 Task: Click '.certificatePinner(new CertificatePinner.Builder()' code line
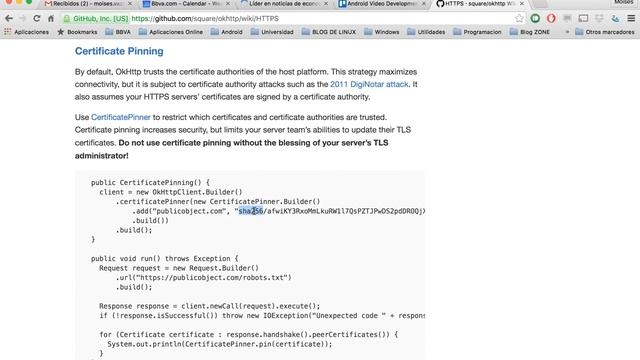218,202
